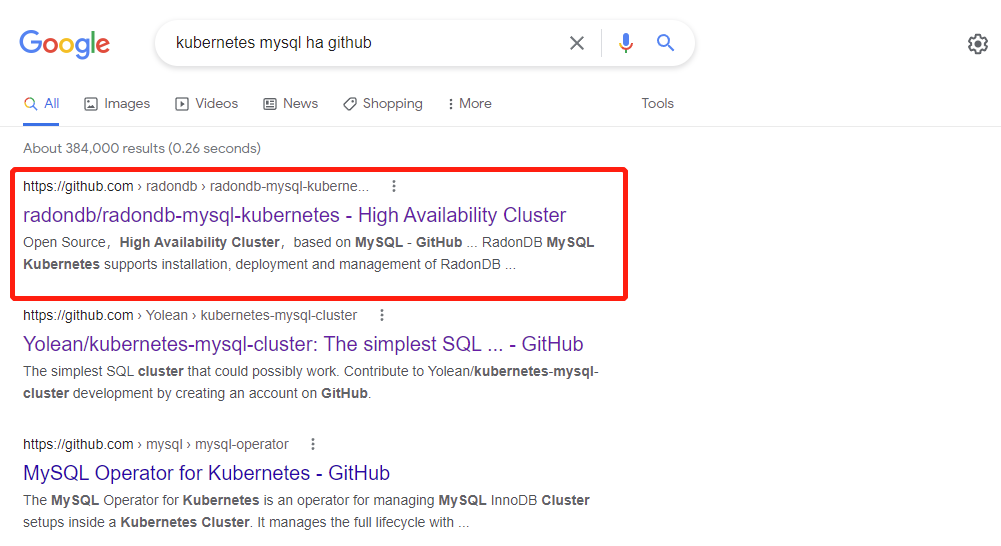
Task: Open the Tools options
Action: [657, 103]
